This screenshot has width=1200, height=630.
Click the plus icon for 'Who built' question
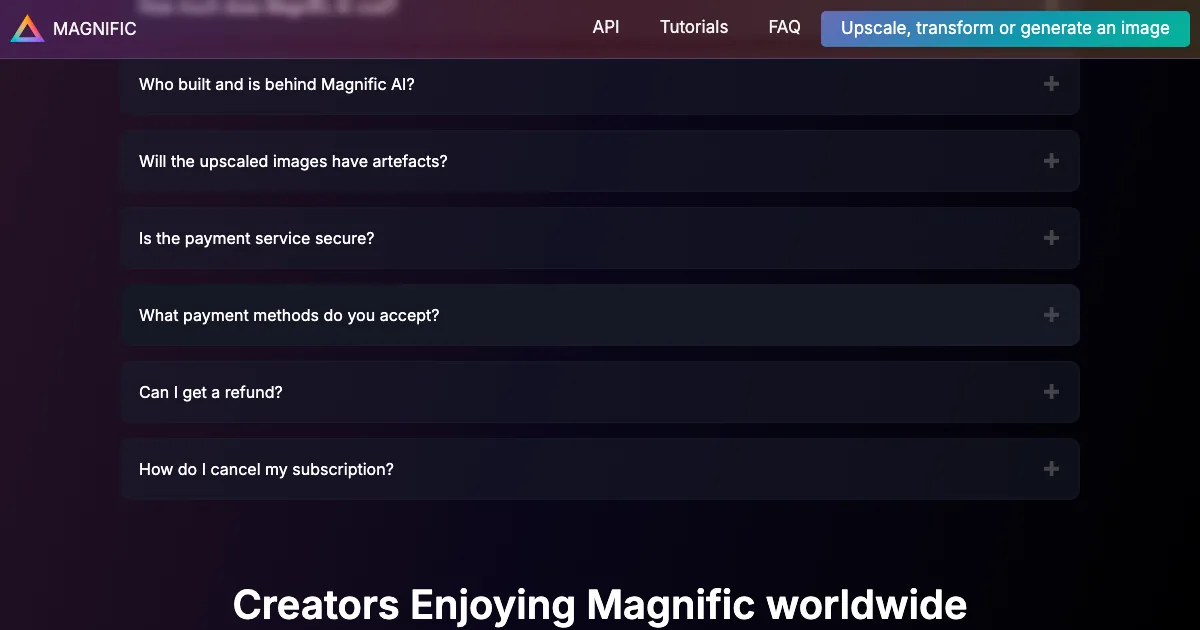pyautogui.click(x=1051, y=84)
